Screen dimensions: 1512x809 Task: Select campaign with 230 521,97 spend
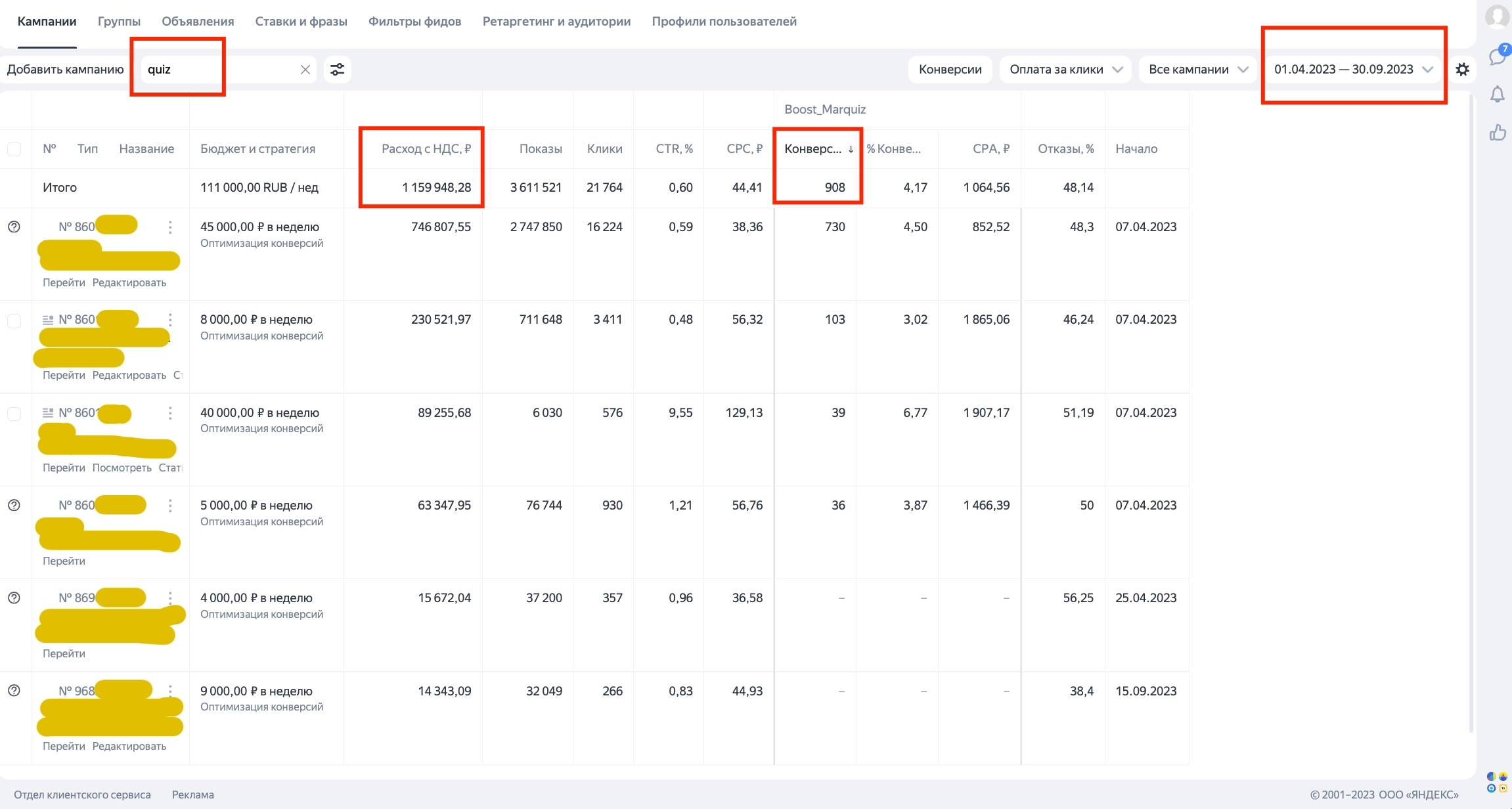click(14, 320)
